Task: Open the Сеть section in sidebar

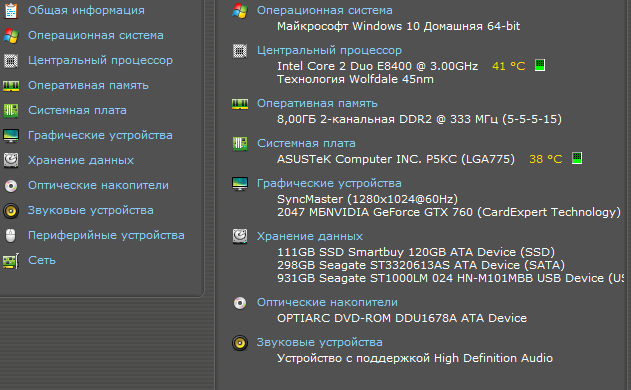Action: pyautogui.click(x=42, y=260)
